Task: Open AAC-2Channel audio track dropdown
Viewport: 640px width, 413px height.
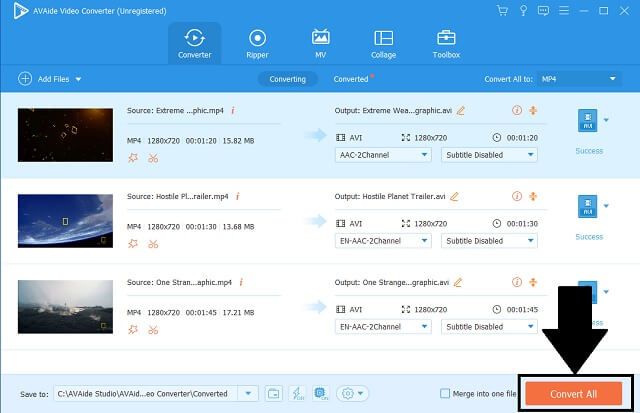Action: coord(383,155)
